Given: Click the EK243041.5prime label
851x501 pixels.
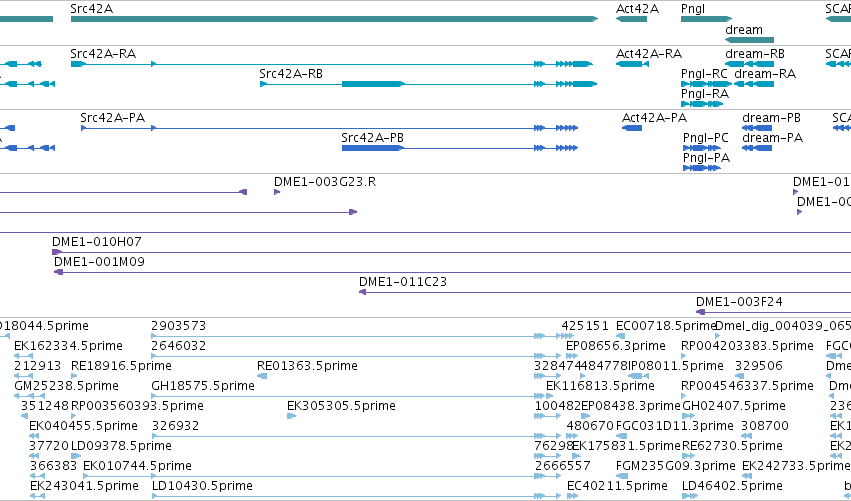Looking at the screenshot, I should click(84, 486).
